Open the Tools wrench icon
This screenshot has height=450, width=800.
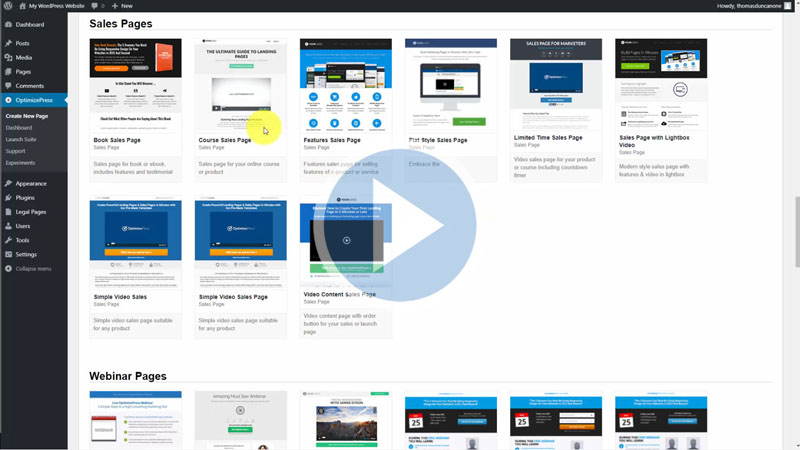click(x=8, y=240)
